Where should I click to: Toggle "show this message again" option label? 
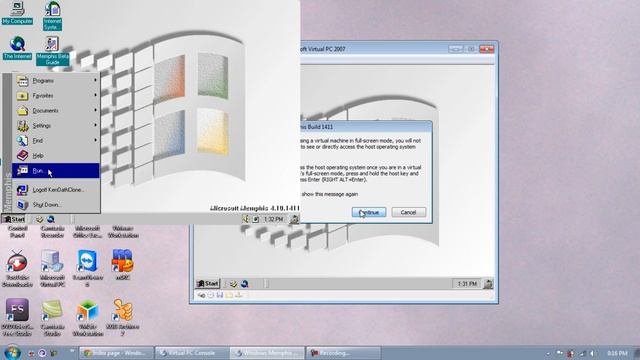click(x=330, y=194)
